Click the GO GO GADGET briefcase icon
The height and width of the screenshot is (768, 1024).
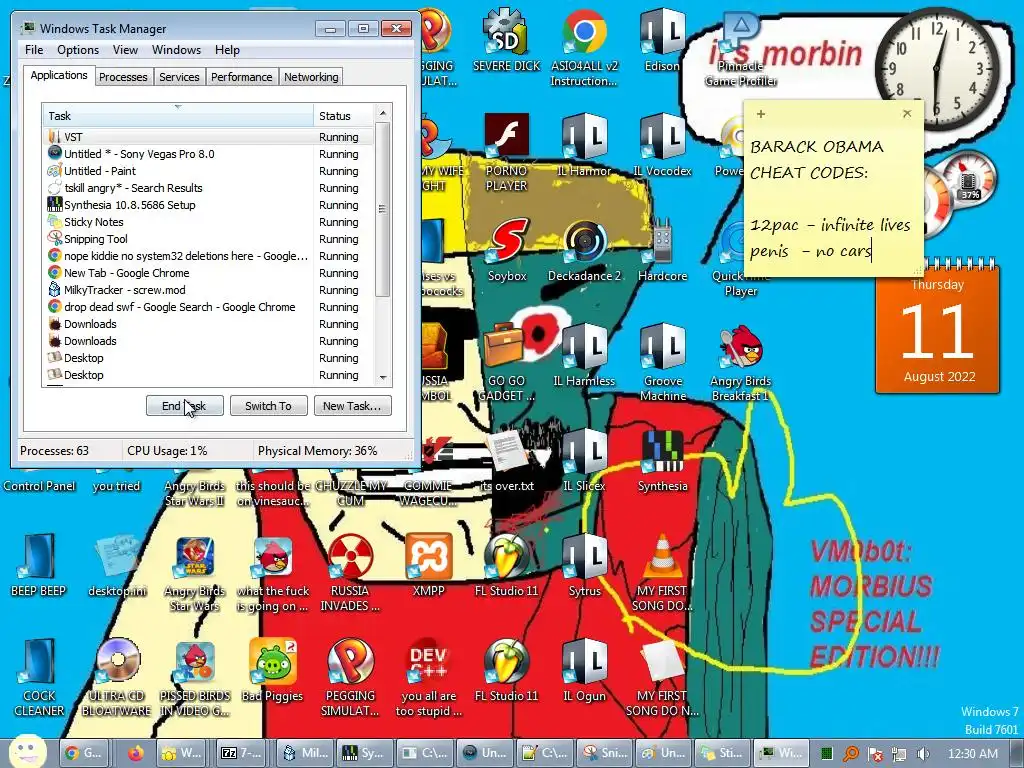pyautogui.click(x=506, y=362)
